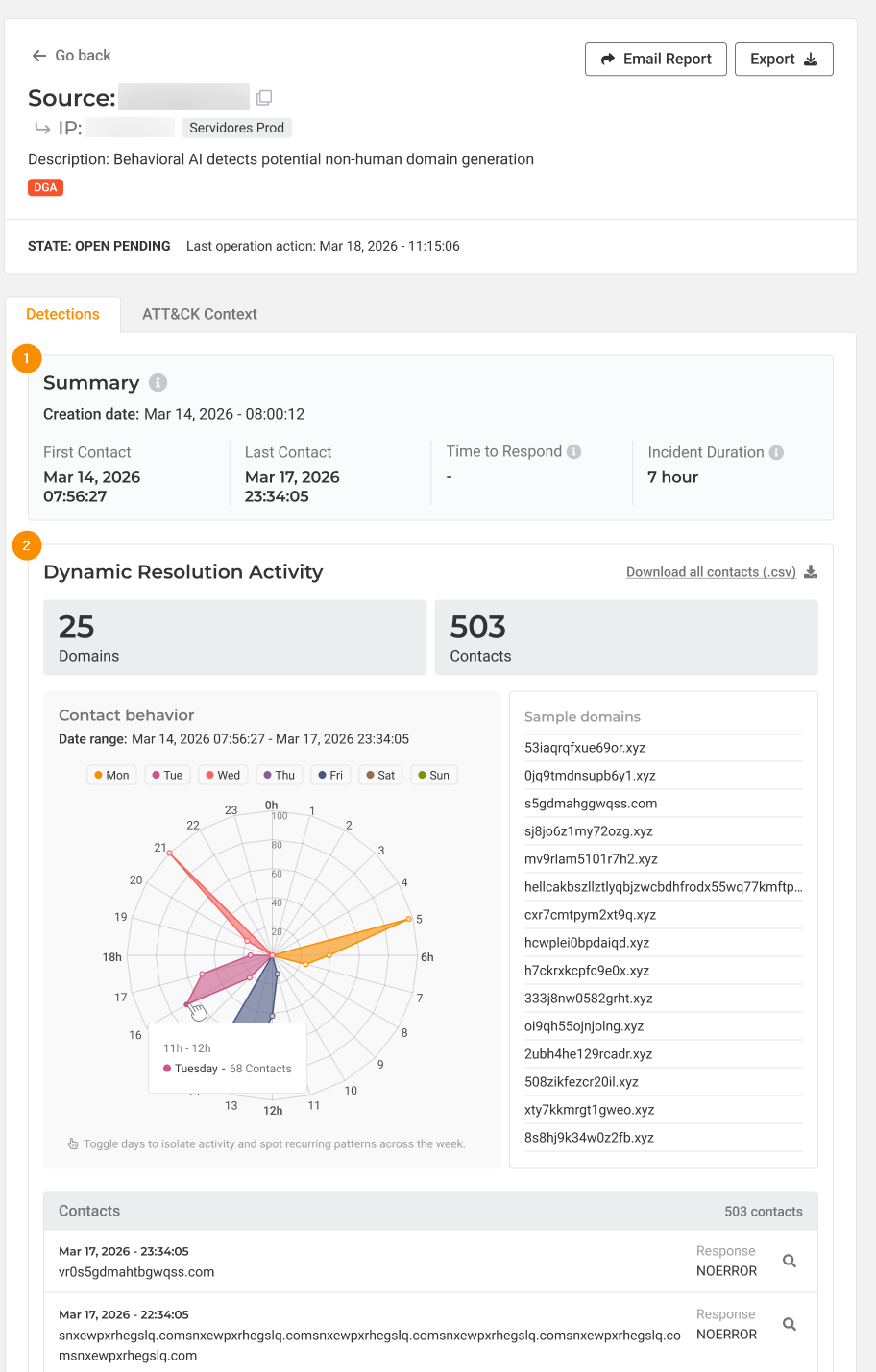Screen dimensions: 876x1372
Task: Copy the source name with copy icon
Action: point(264,97)
